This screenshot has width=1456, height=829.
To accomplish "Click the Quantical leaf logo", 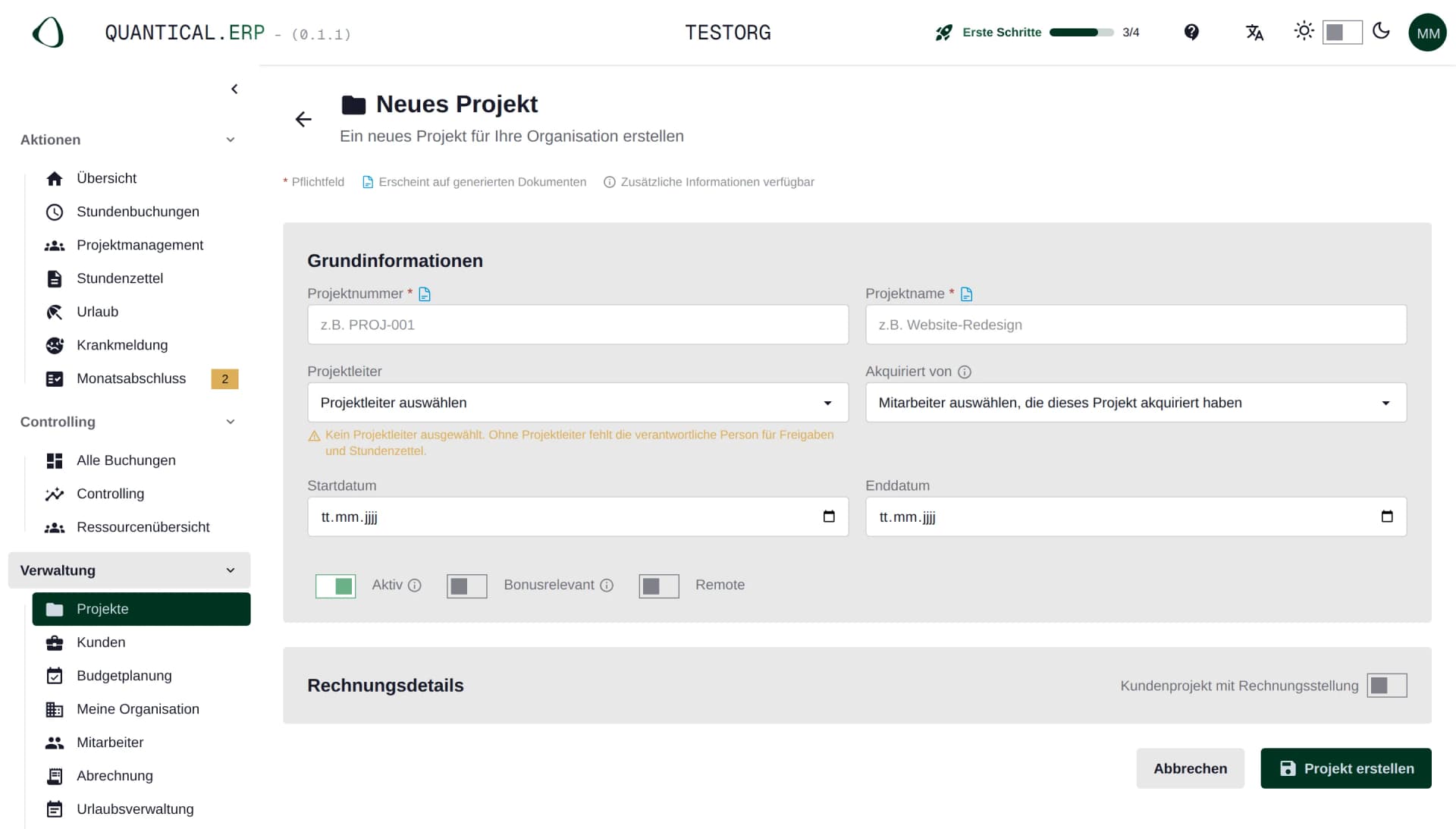I will point(48,33).
